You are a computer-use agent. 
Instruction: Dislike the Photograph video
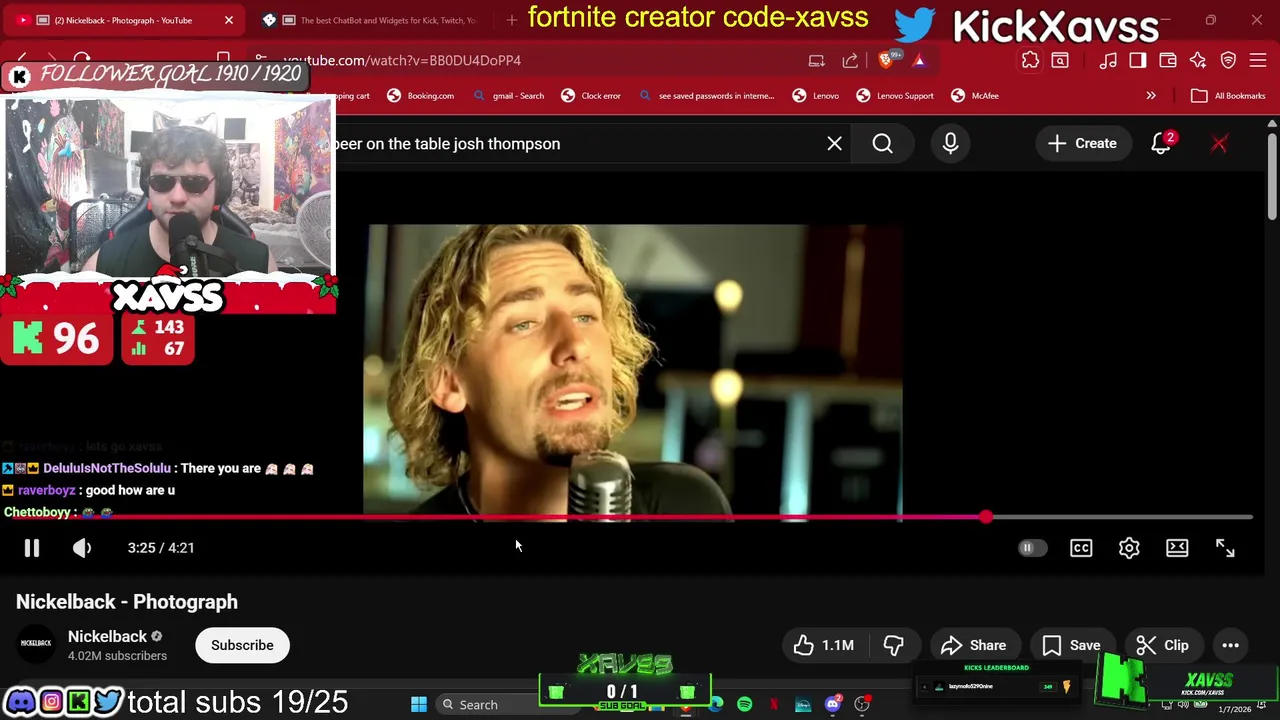pos(894,645)
